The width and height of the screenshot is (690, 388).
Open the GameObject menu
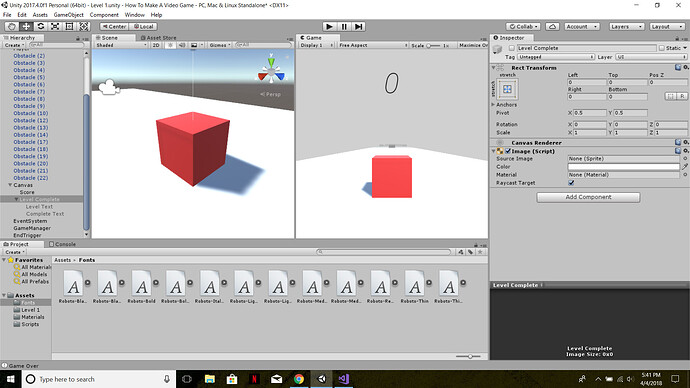[68, 15]
